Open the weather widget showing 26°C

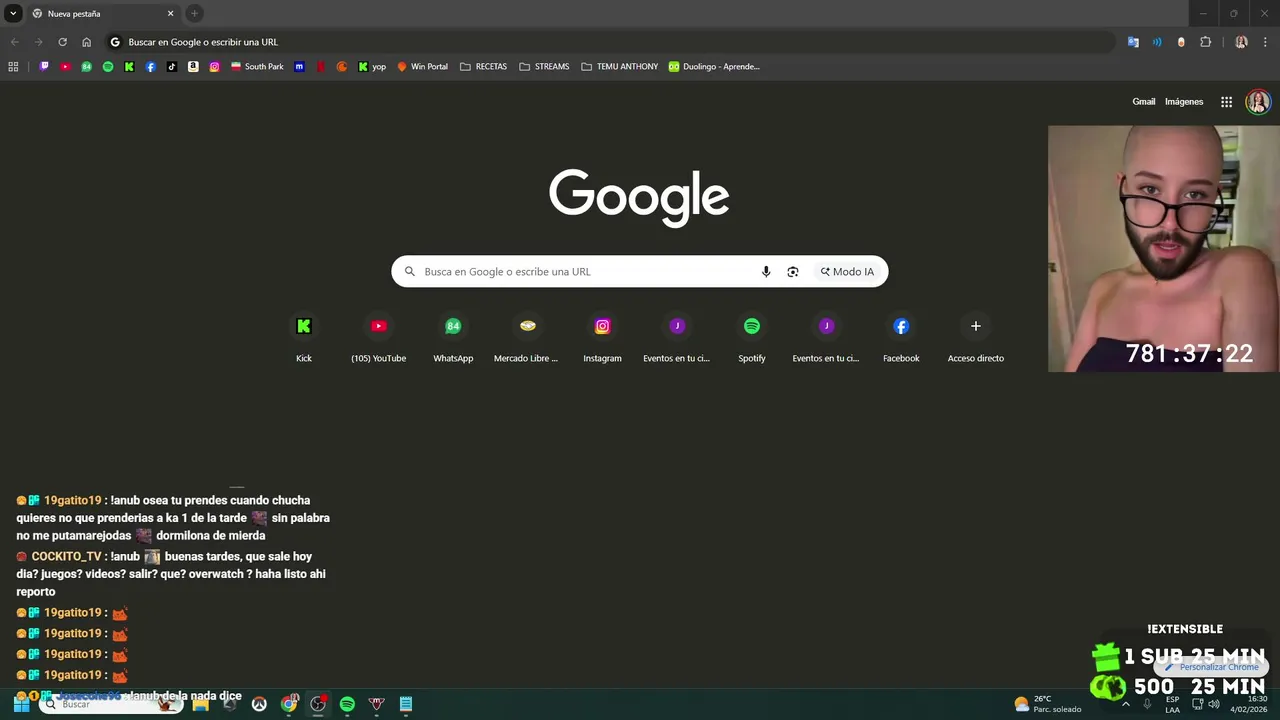[1048, 704]
